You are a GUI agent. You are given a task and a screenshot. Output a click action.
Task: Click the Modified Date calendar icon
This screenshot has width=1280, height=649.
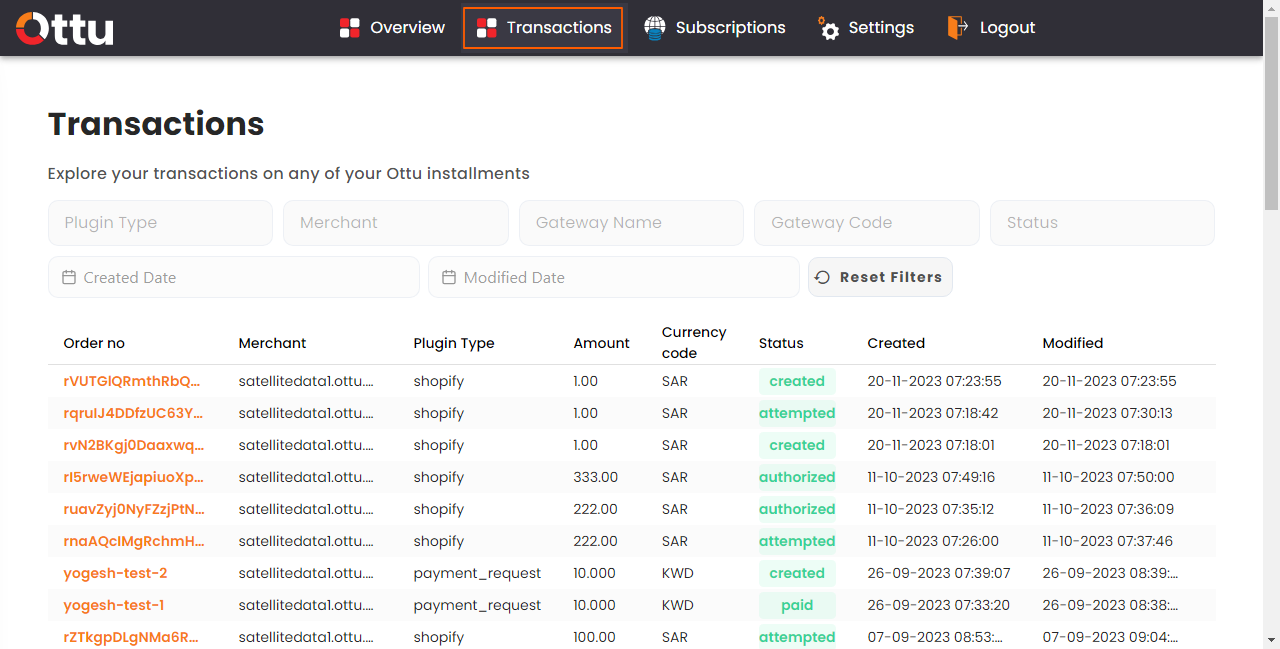pyautogui.click(x=449, y=277)
